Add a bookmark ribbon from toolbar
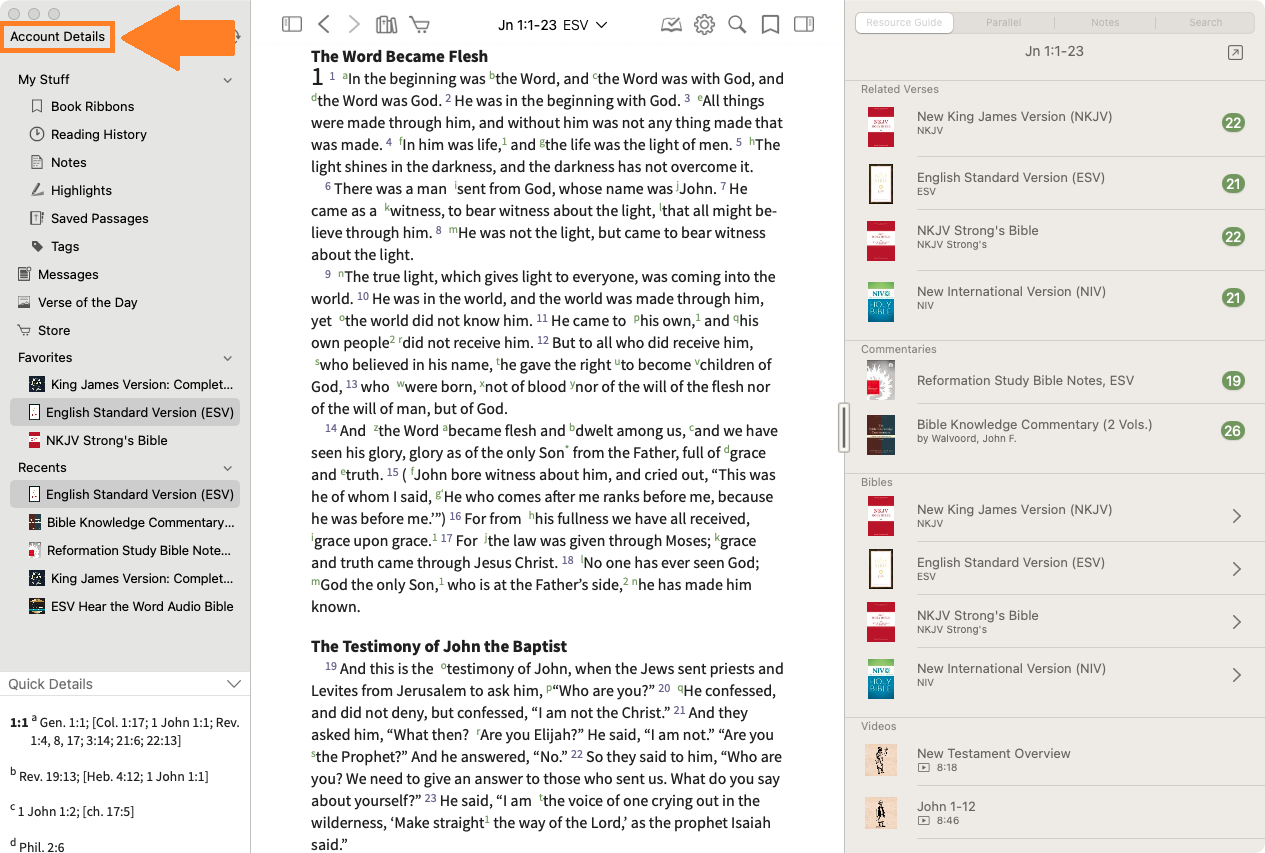The width and height of the screenshot is (1265, 853). [x=770, y=24]
